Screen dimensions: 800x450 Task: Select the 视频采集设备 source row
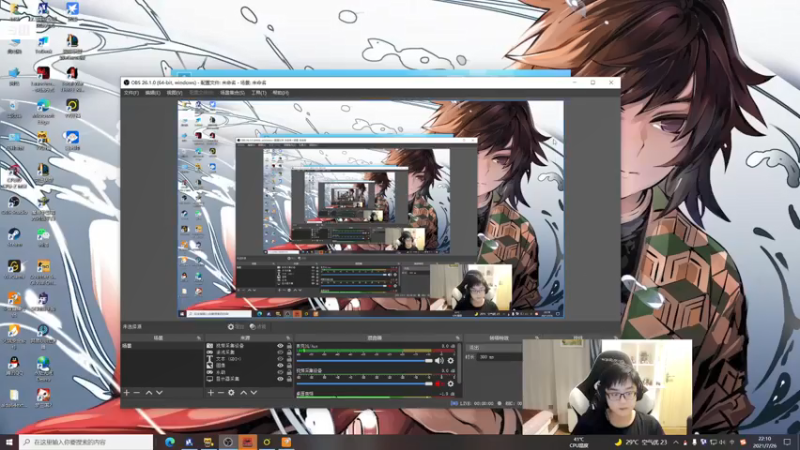click(248, 346)
